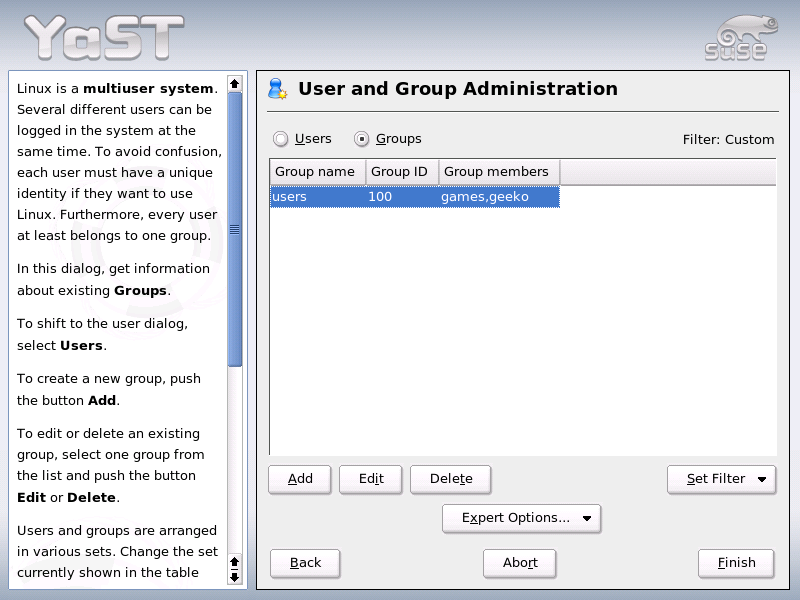The width and height of the screenshot is (800, 600).
Task: Click the help panel's vertical scrollbar thumb
Action: click(235, 229)
